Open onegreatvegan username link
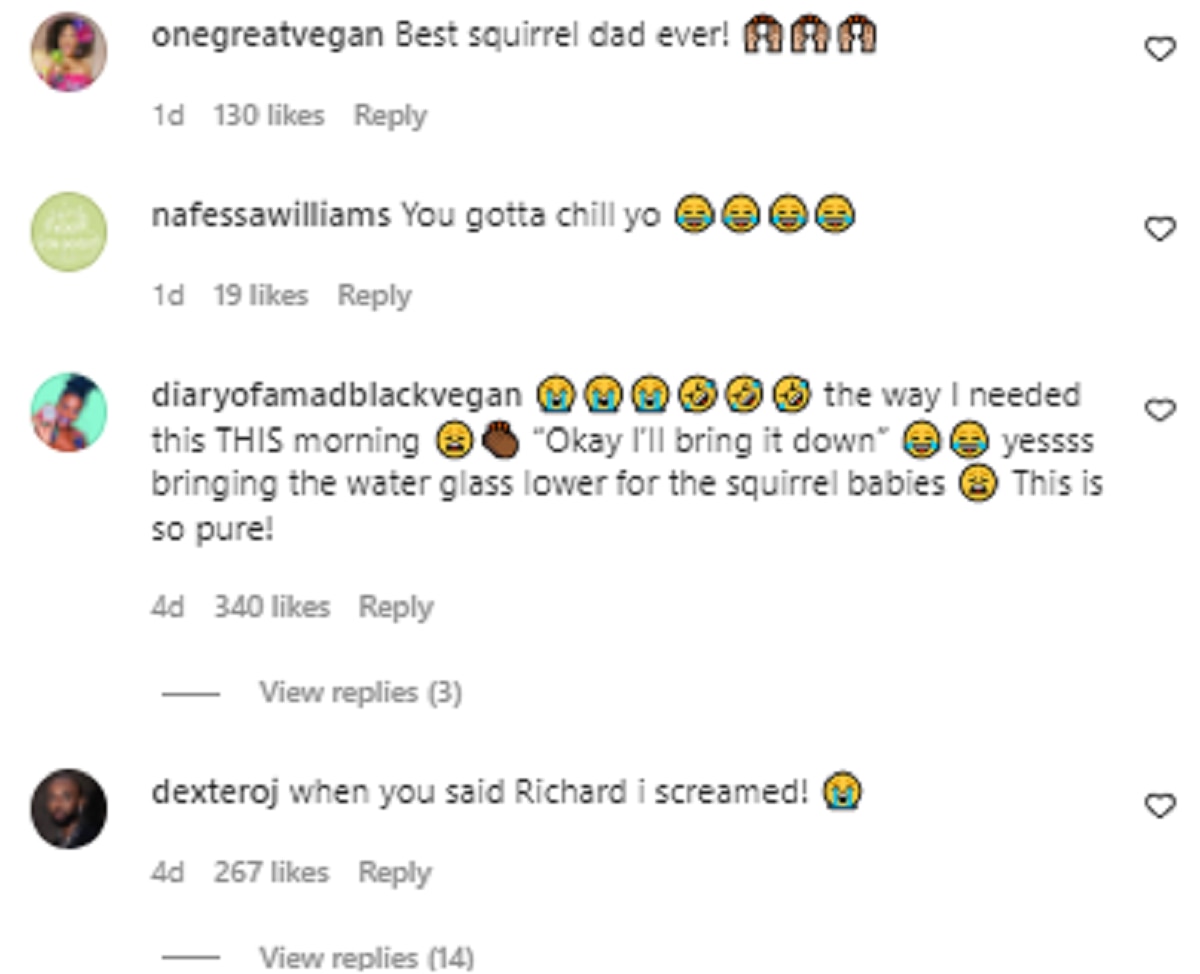This screenshot has height=974, width=1200. coord(267,35)
